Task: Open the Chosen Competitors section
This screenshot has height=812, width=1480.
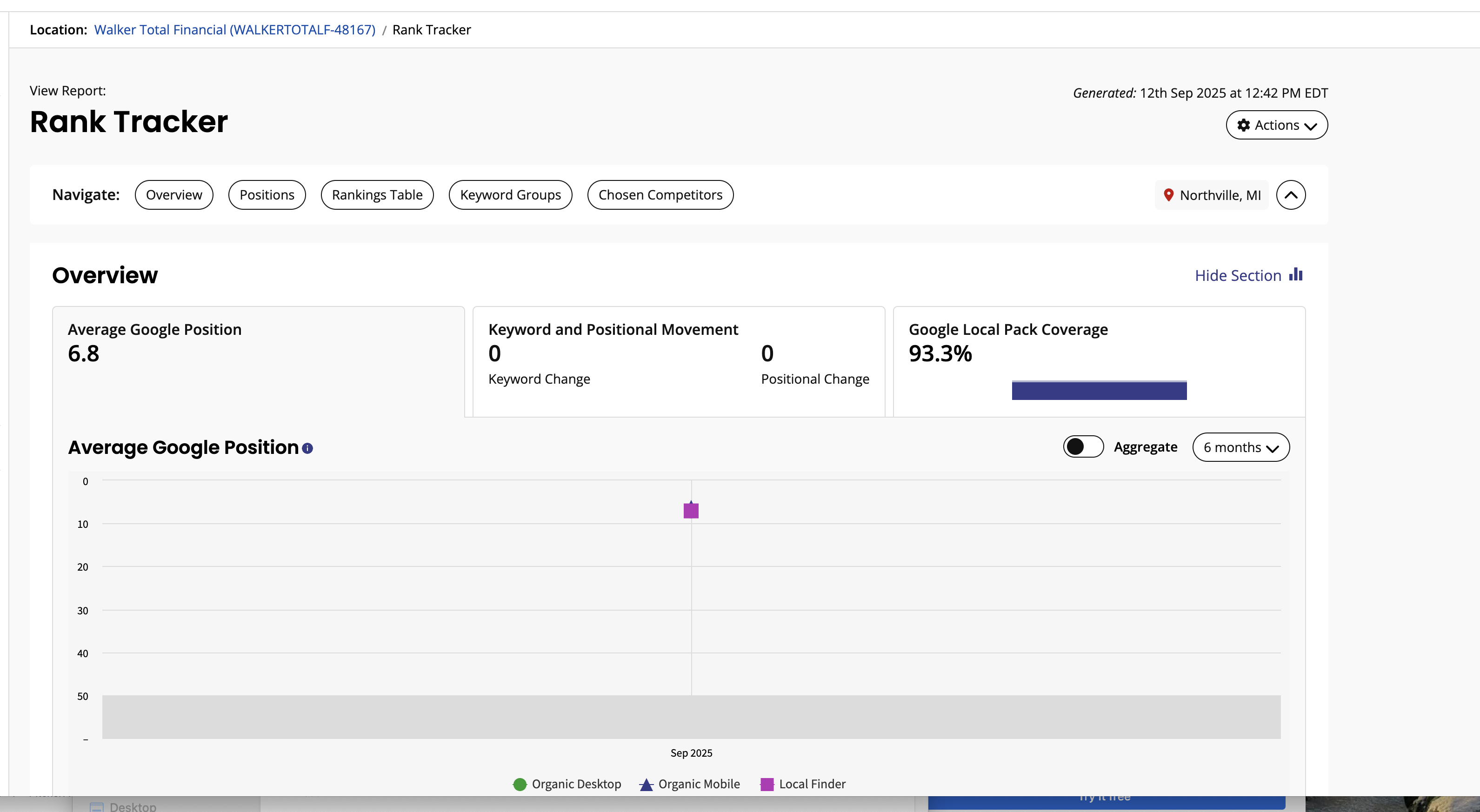Action: 660,195
